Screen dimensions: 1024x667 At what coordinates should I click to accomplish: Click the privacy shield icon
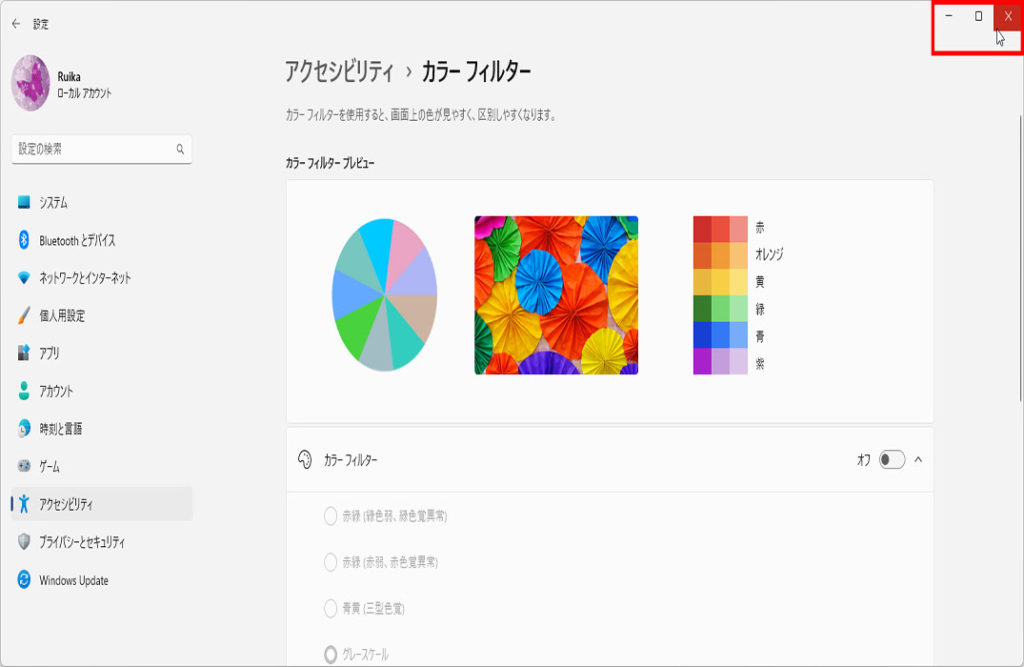pyautogui.click(x=25, y=542)
